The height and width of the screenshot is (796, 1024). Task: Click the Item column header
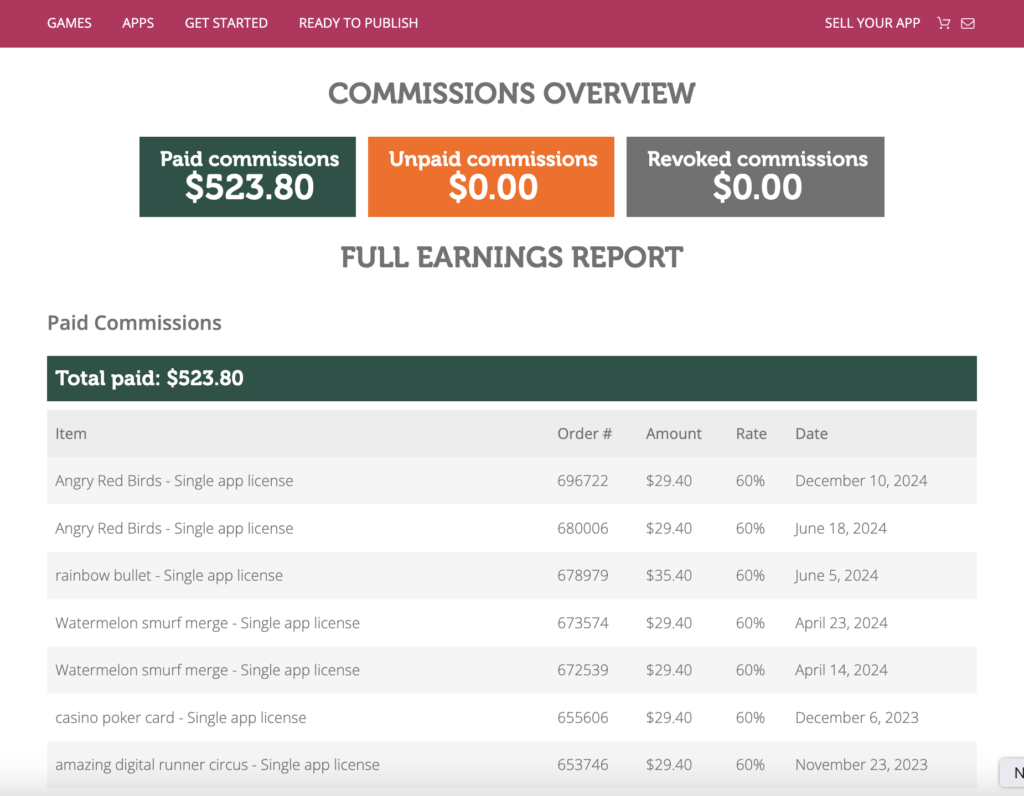click(71, 434)
